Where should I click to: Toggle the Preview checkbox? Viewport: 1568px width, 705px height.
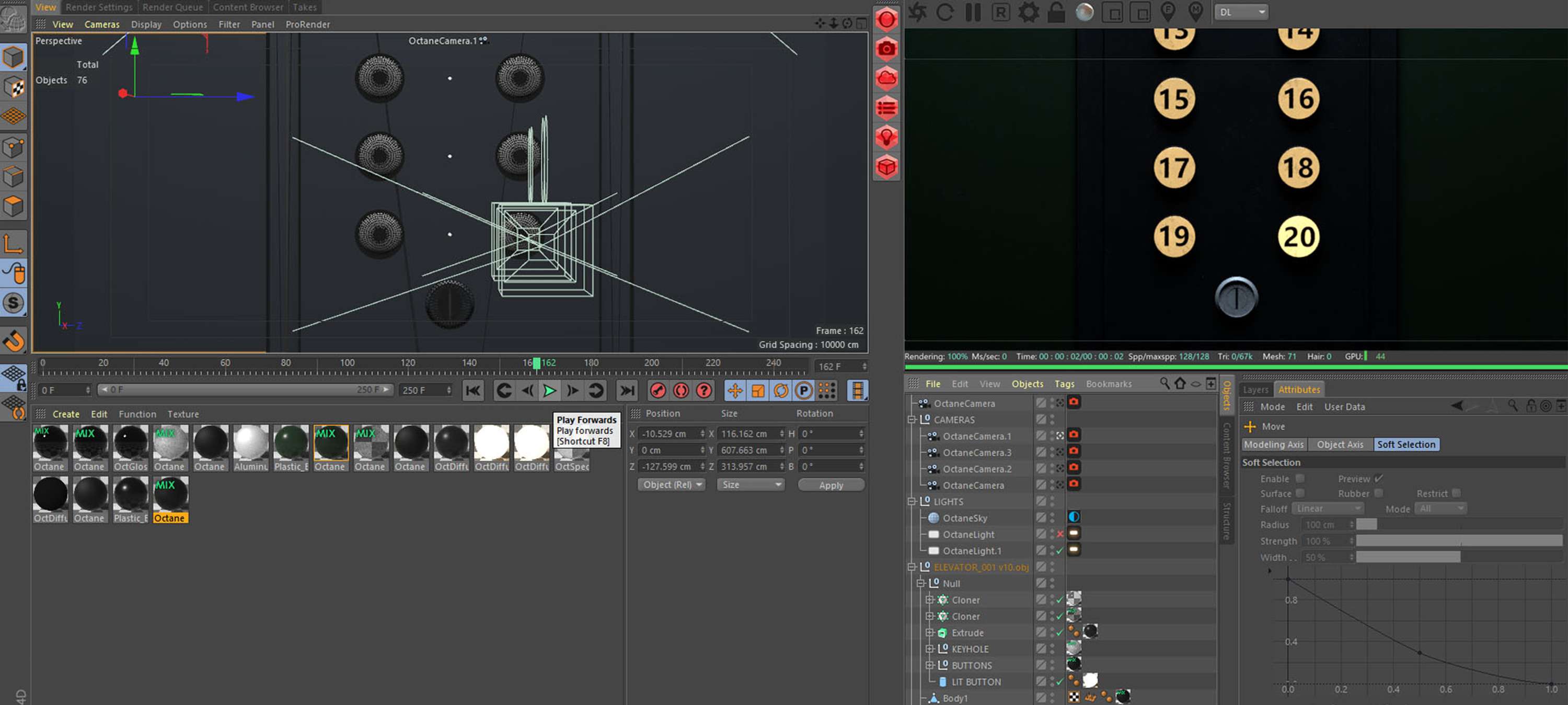1379,479
